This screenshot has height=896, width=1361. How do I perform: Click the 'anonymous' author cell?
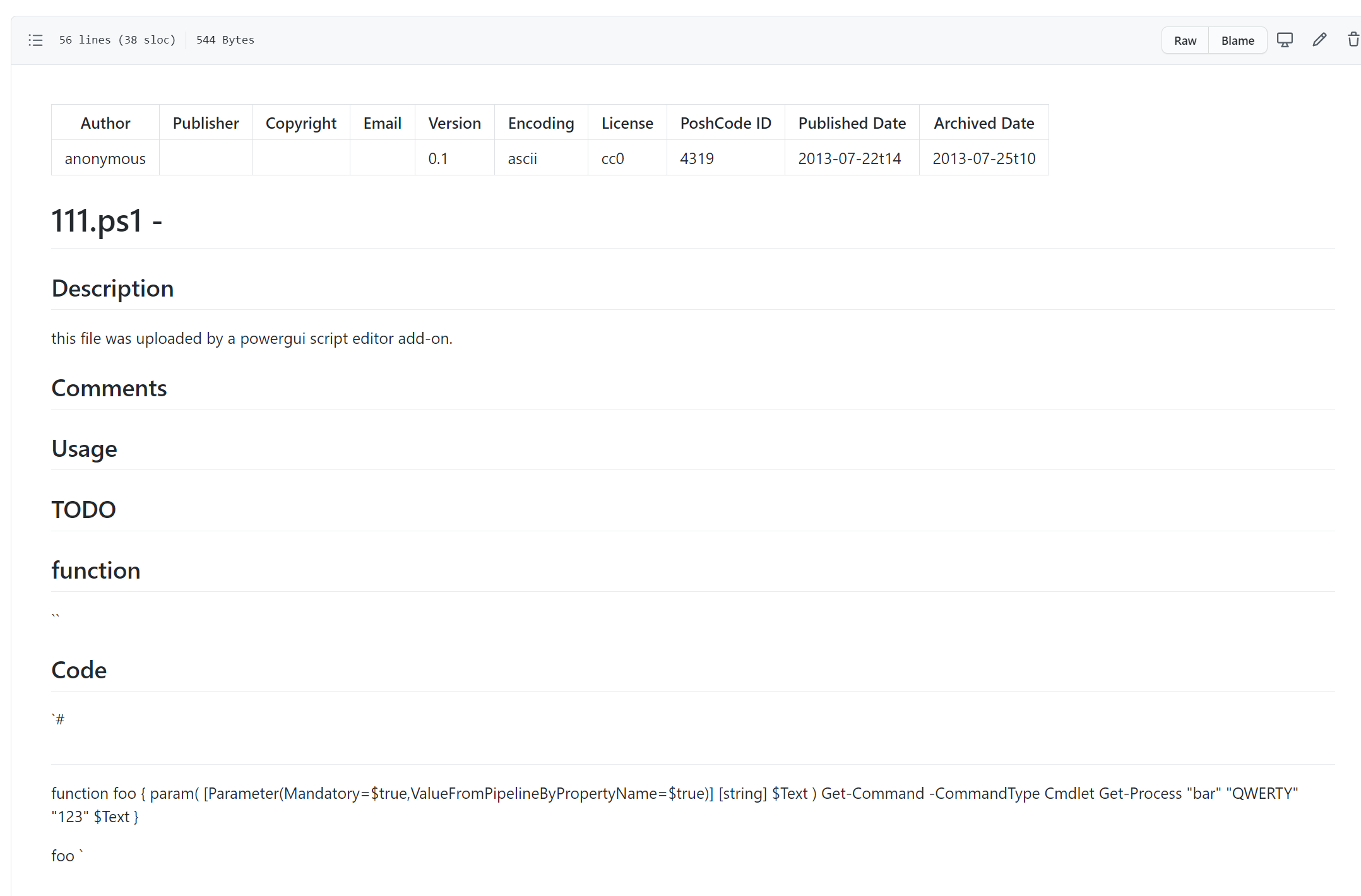click(x=105, y=158)
